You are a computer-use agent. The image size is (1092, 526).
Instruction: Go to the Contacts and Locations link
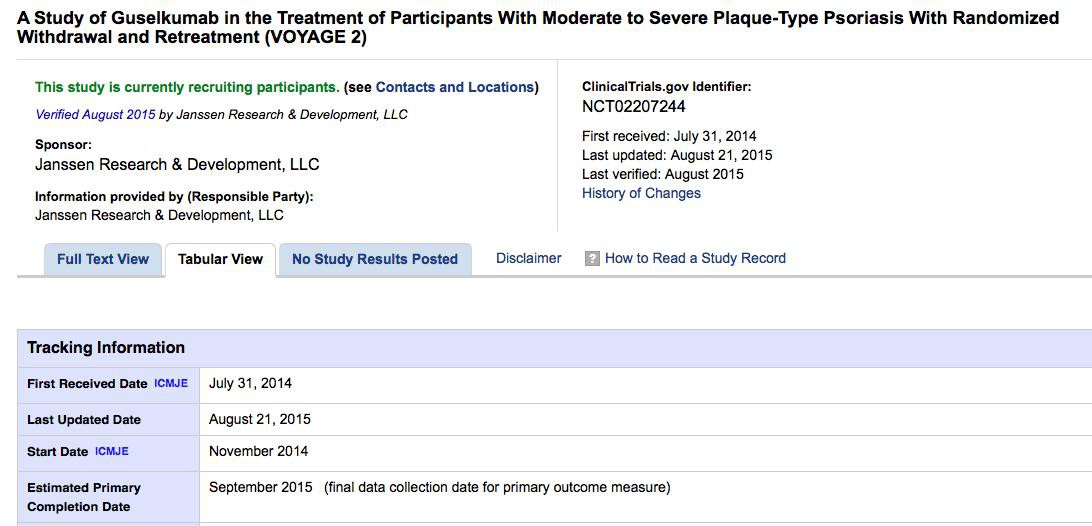[x=455, y=87]
